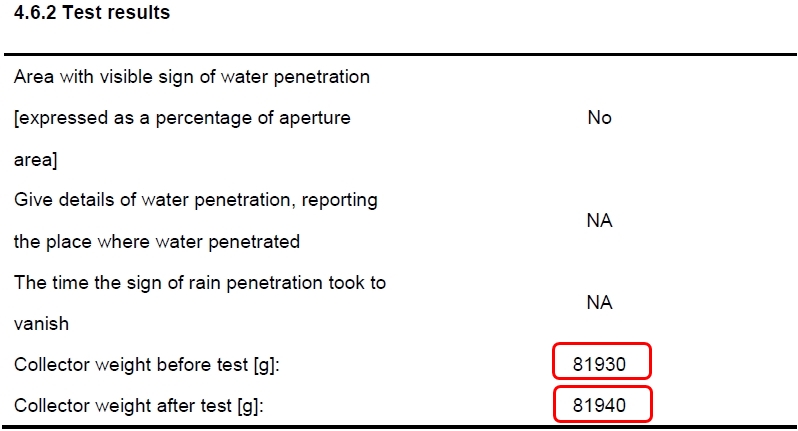Click the "Test results" heading text
Viewport: 798px width, 431px height.
click(116, 13)
